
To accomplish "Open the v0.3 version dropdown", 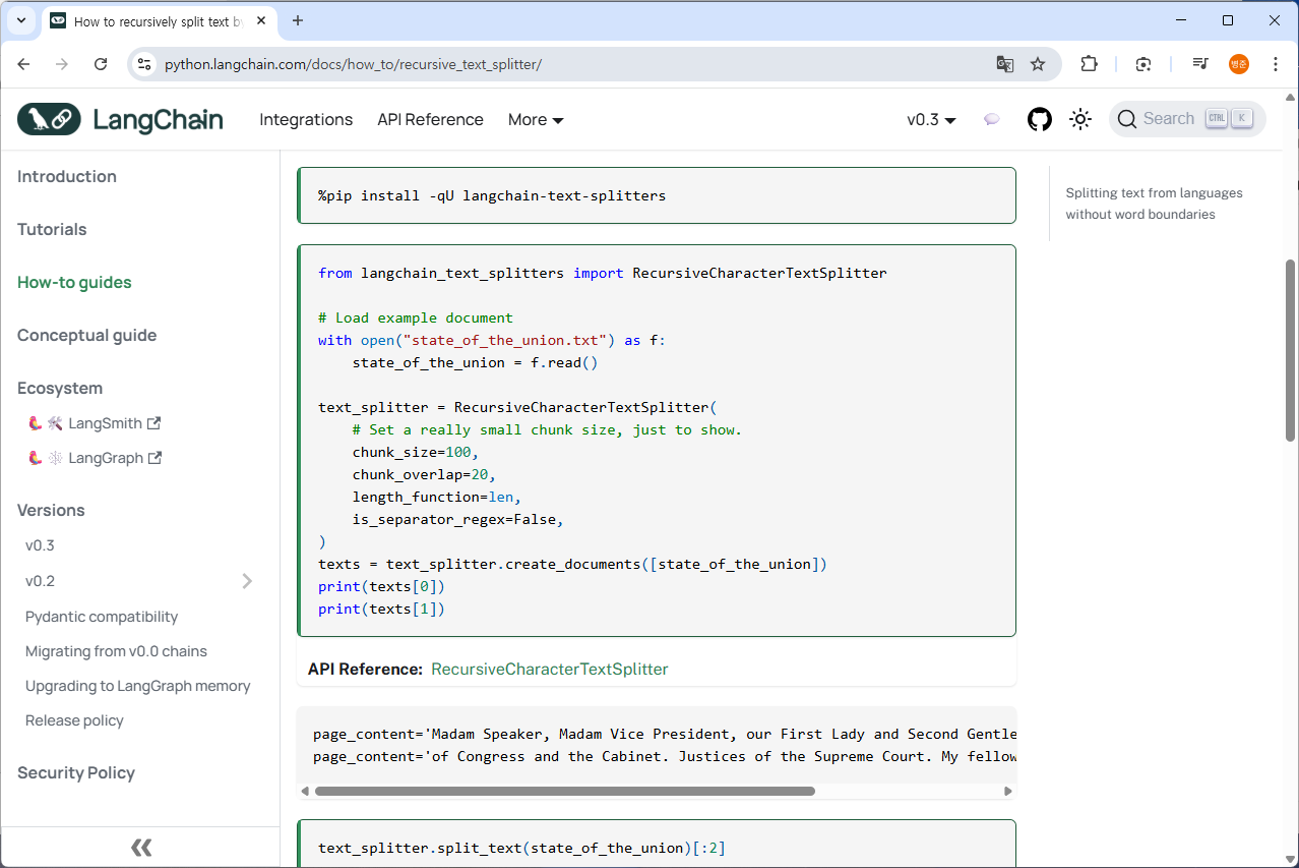I will (931, 119).
